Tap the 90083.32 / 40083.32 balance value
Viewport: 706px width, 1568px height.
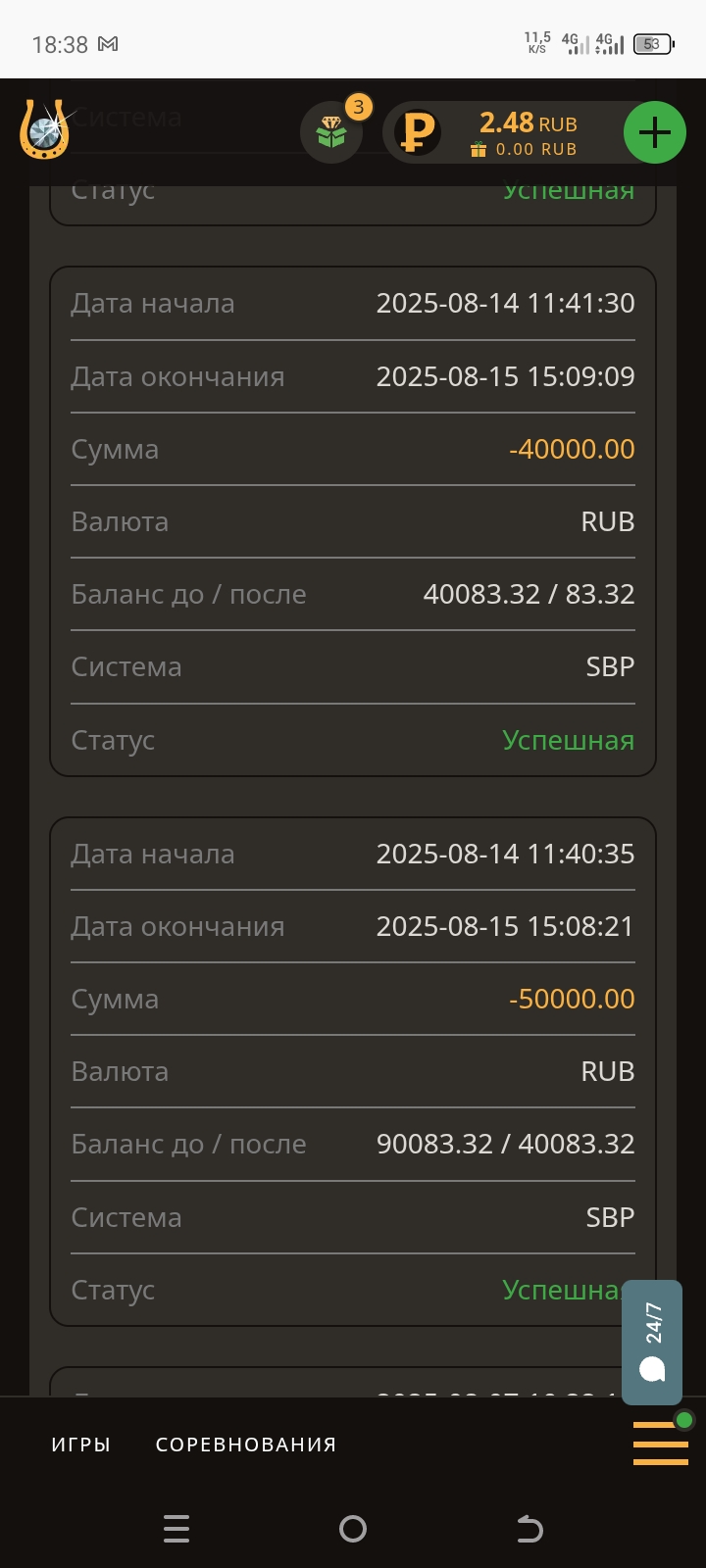point(505,1144)
